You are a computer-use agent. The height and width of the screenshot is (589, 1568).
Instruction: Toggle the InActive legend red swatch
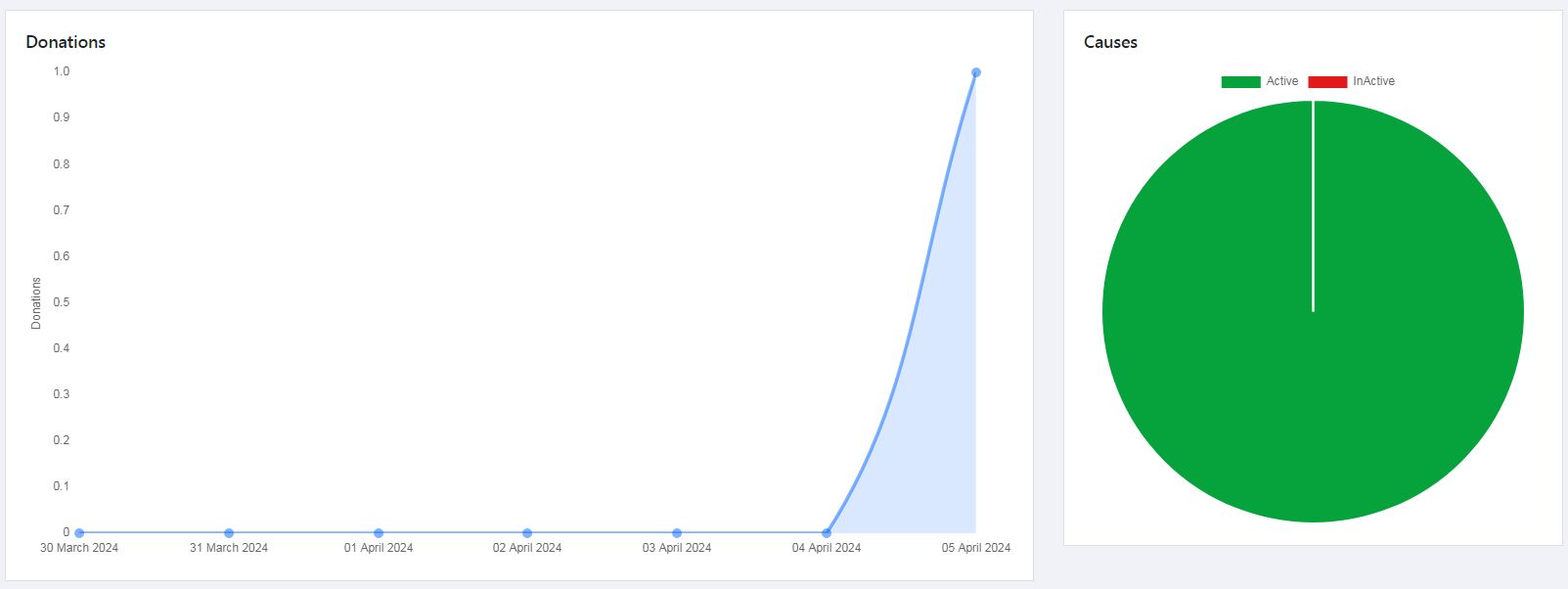click(x=1327, y=82)
